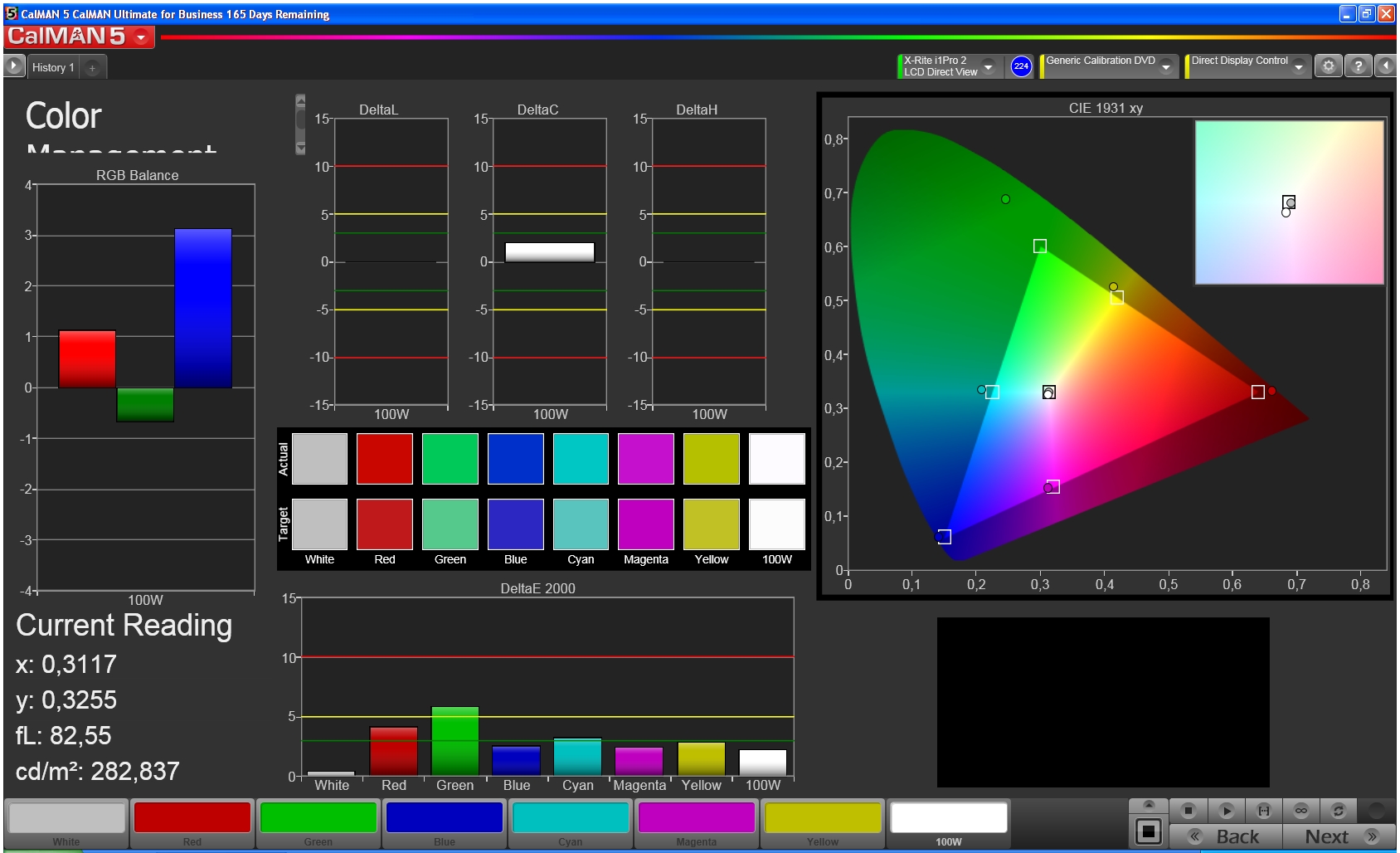The width and height of the screenshot is (1400, 853).
Task: Add a new history tab with plus button
Action: coord(92,68)
